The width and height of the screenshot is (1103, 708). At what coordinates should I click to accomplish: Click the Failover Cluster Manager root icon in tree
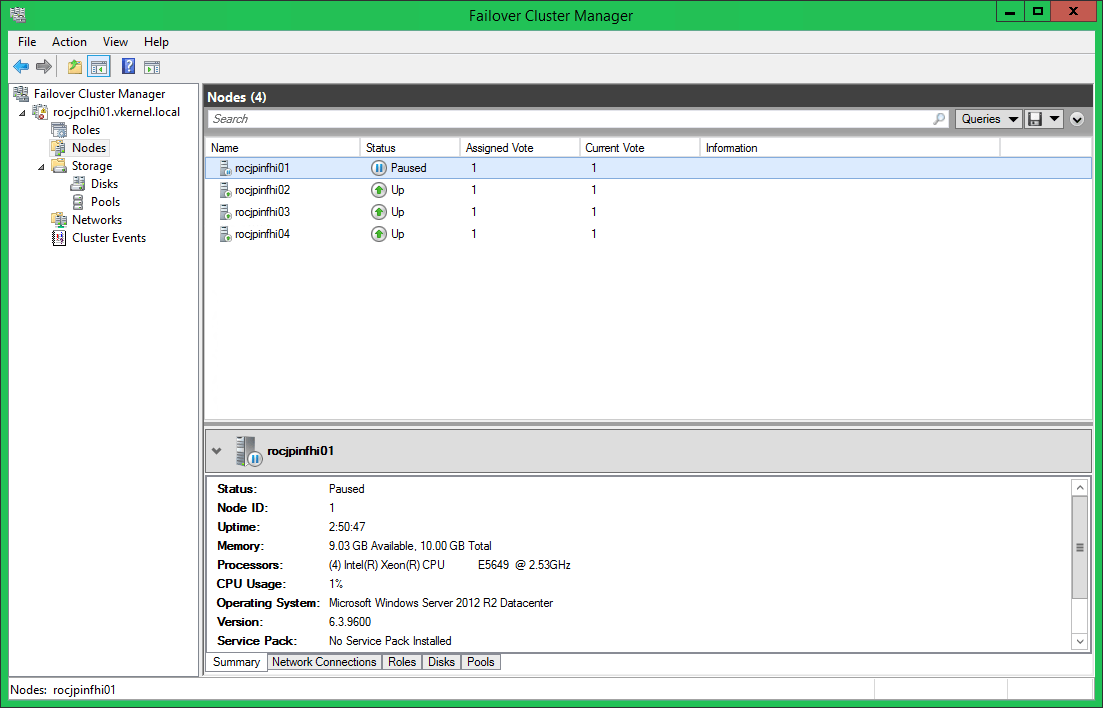point(21,94)
